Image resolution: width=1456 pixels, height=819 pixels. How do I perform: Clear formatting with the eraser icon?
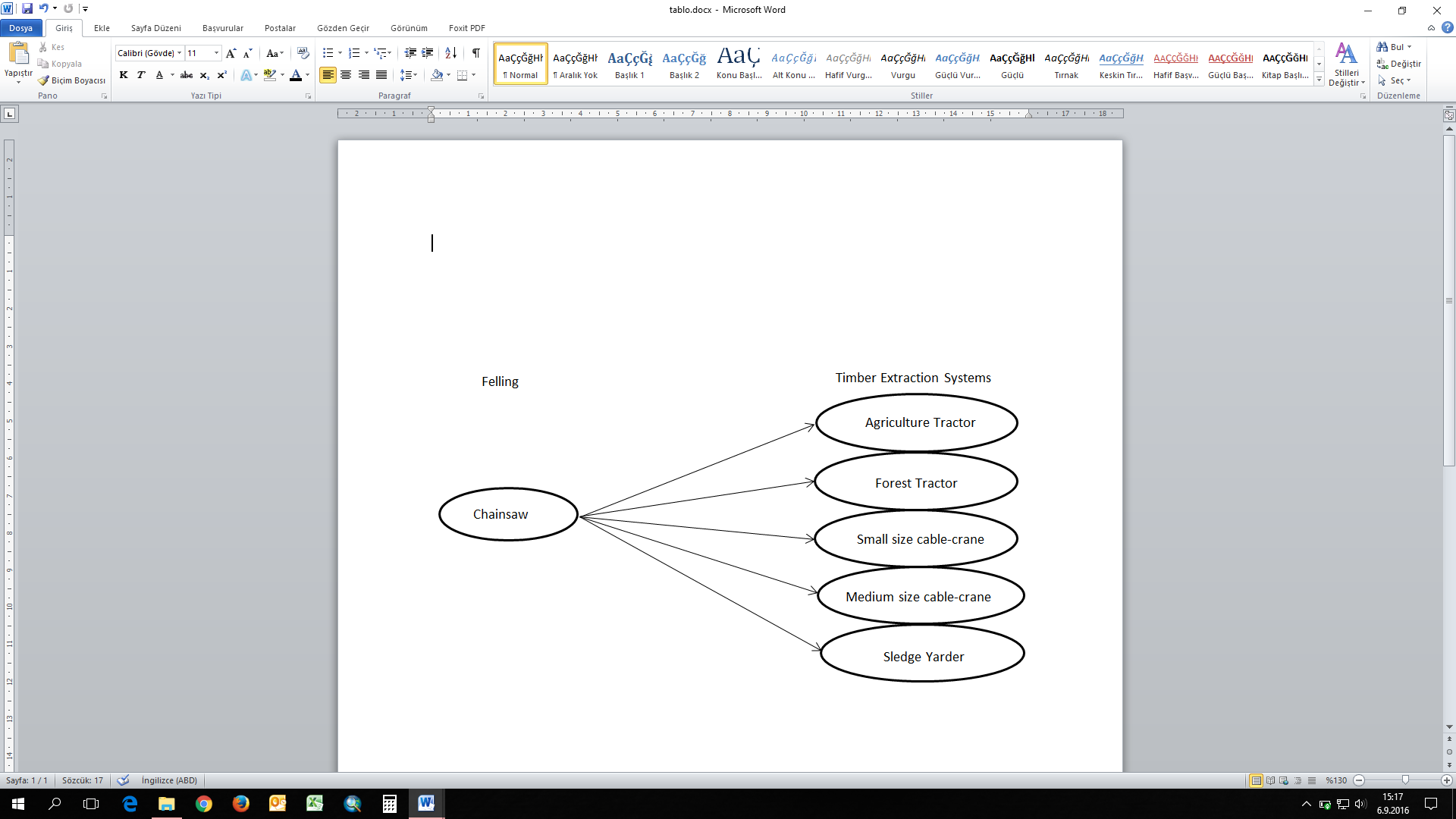(x=303, y=53)
